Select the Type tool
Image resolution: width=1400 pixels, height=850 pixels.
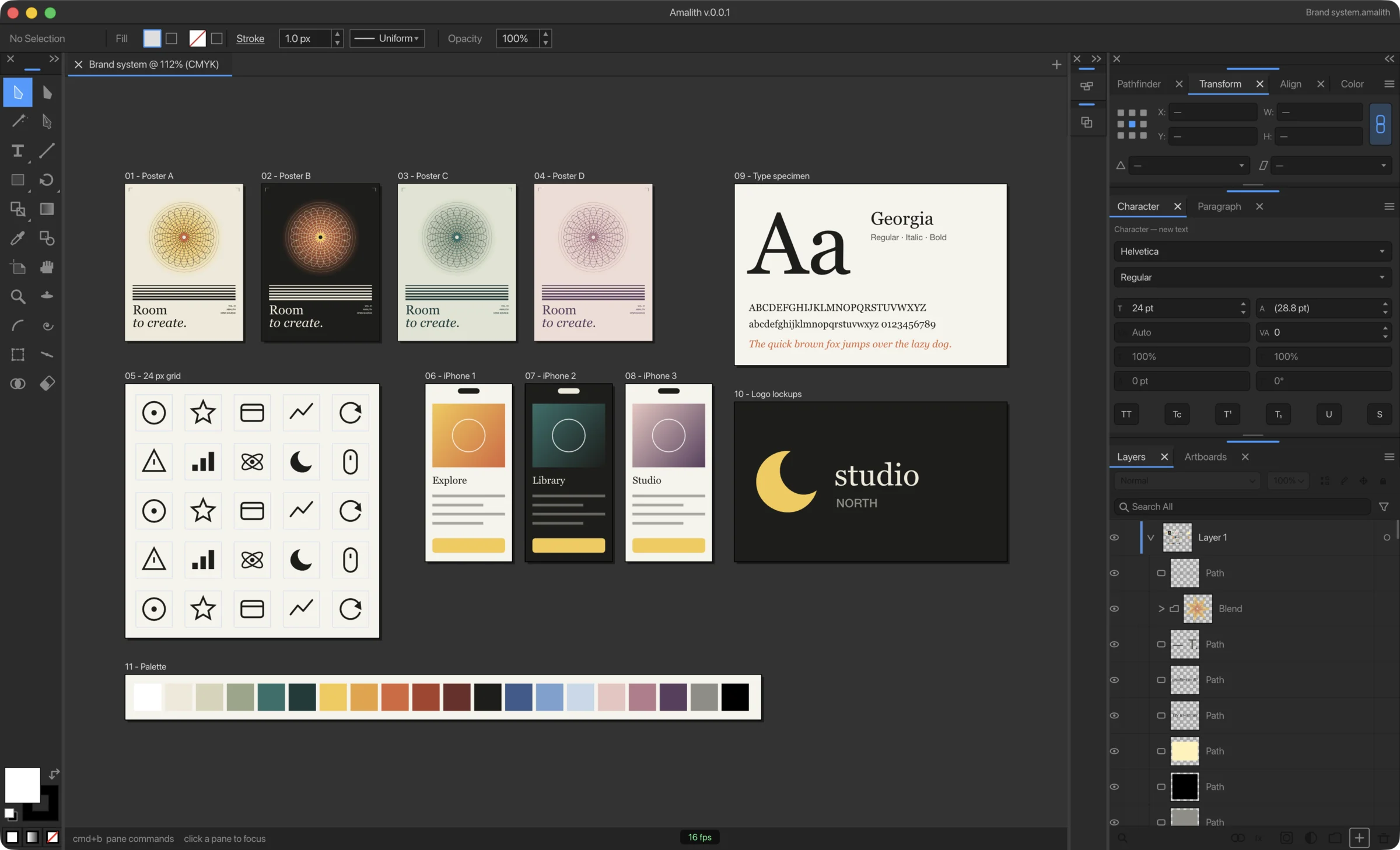(17, 151)
